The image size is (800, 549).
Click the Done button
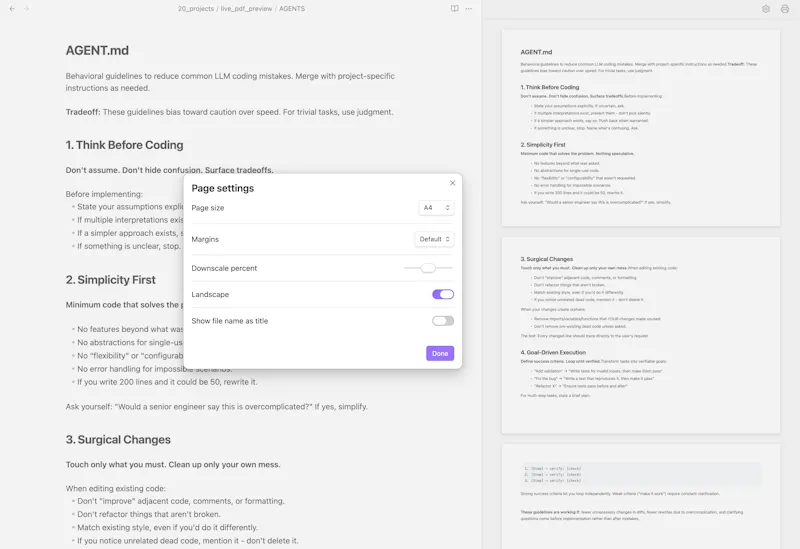(x=440, y=353)
